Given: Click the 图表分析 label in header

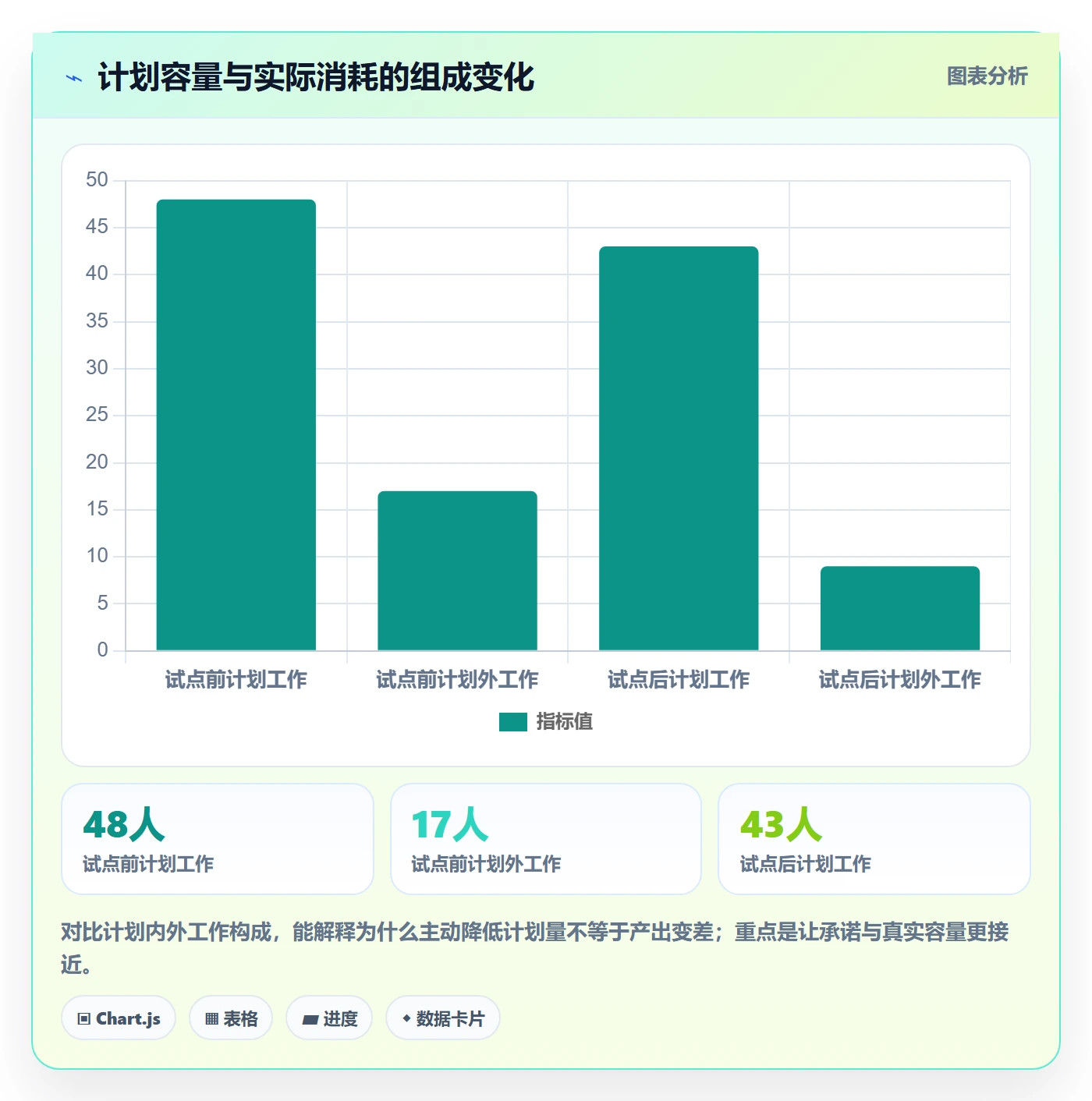Looking at the screenshot, I should pos(987,76).
